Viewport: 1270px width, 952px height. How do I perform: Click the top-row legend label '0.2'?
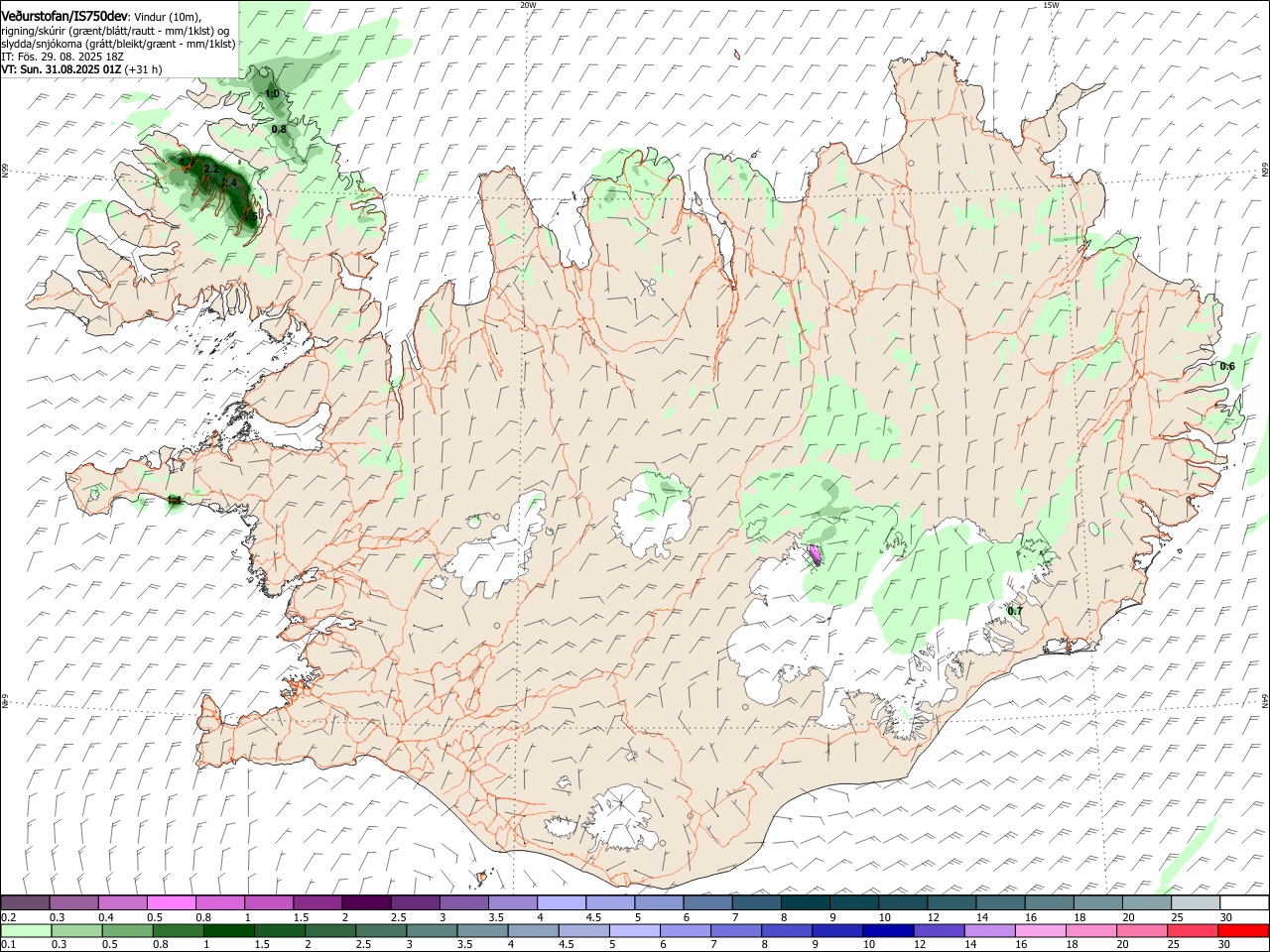(9, 917)
